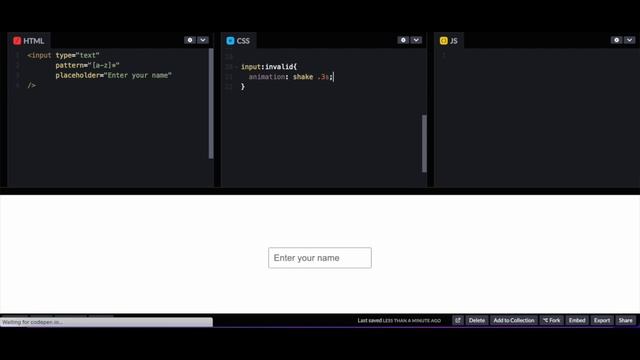The image size is (640, 360).
Task: Click 'type="text"' in HTML code
Action: coord(77,55)
